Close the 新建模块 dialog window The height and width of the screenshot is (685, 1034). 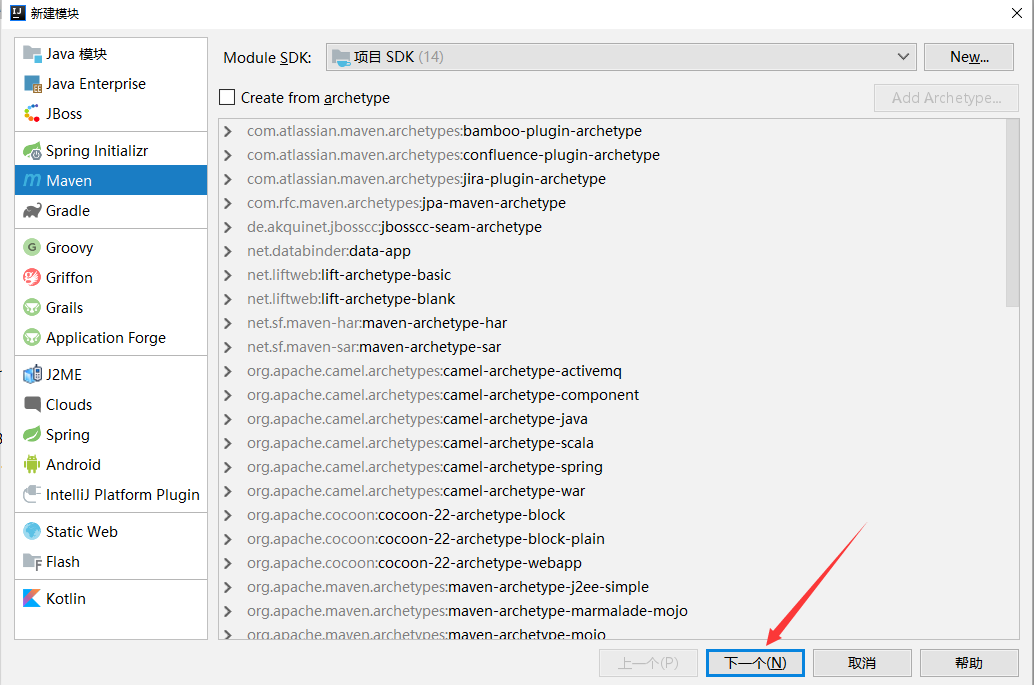[x=1017, y=13]
